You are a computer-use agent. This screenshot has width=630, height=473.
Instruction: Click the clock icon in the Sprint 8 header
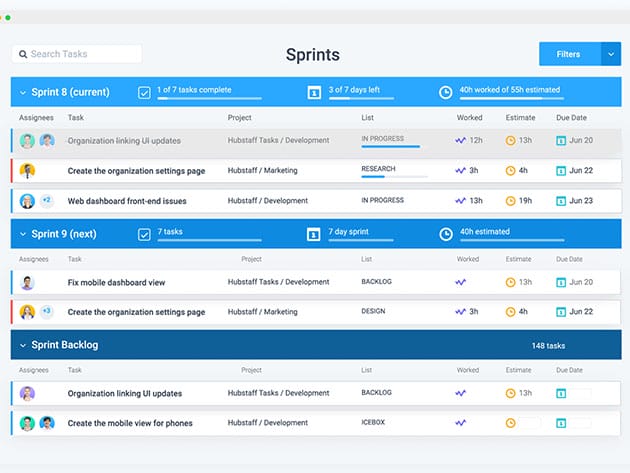point(445,92)
